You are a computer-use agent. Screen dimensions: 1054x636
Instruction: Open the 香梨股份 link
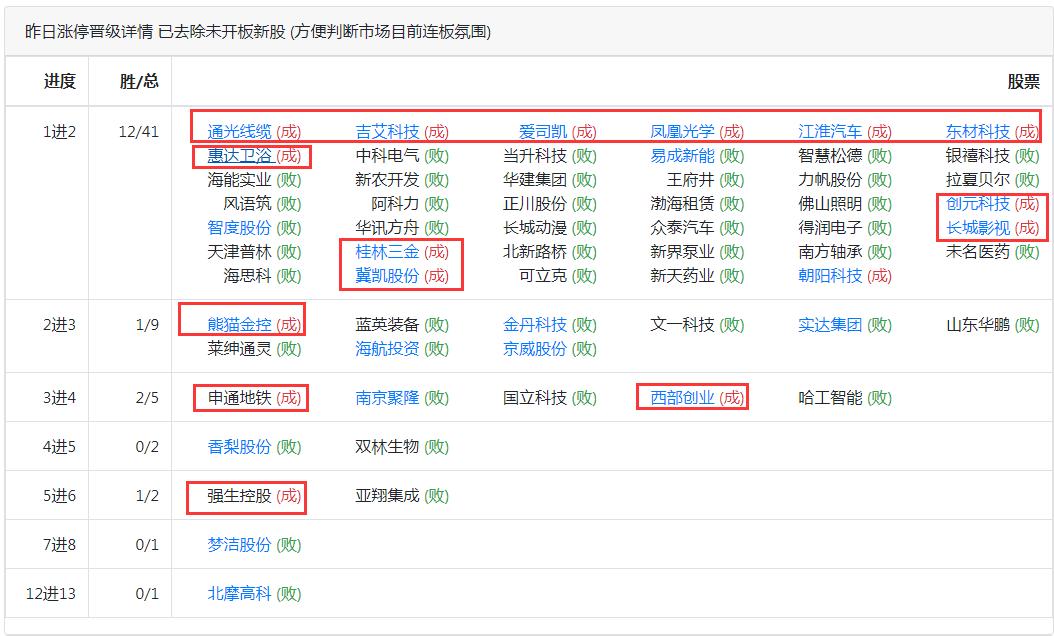[239, 446]
